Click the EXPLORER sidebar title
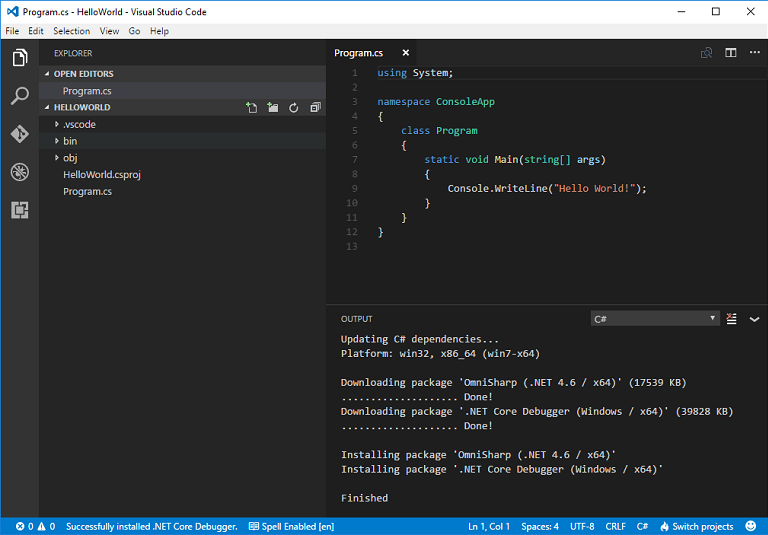Viewport: 768px width, 535px height. click(73, 53)
